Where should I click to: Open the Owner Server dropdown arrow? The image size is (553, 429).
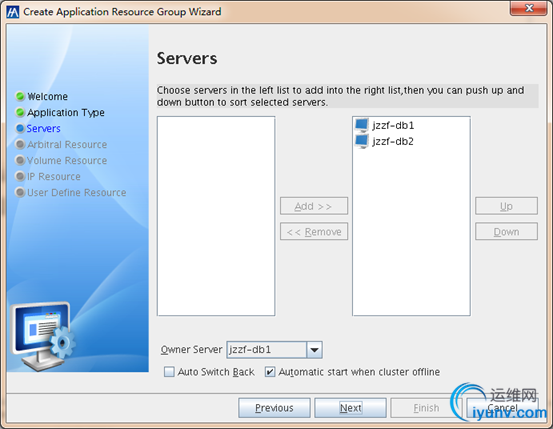click(314, 350)
